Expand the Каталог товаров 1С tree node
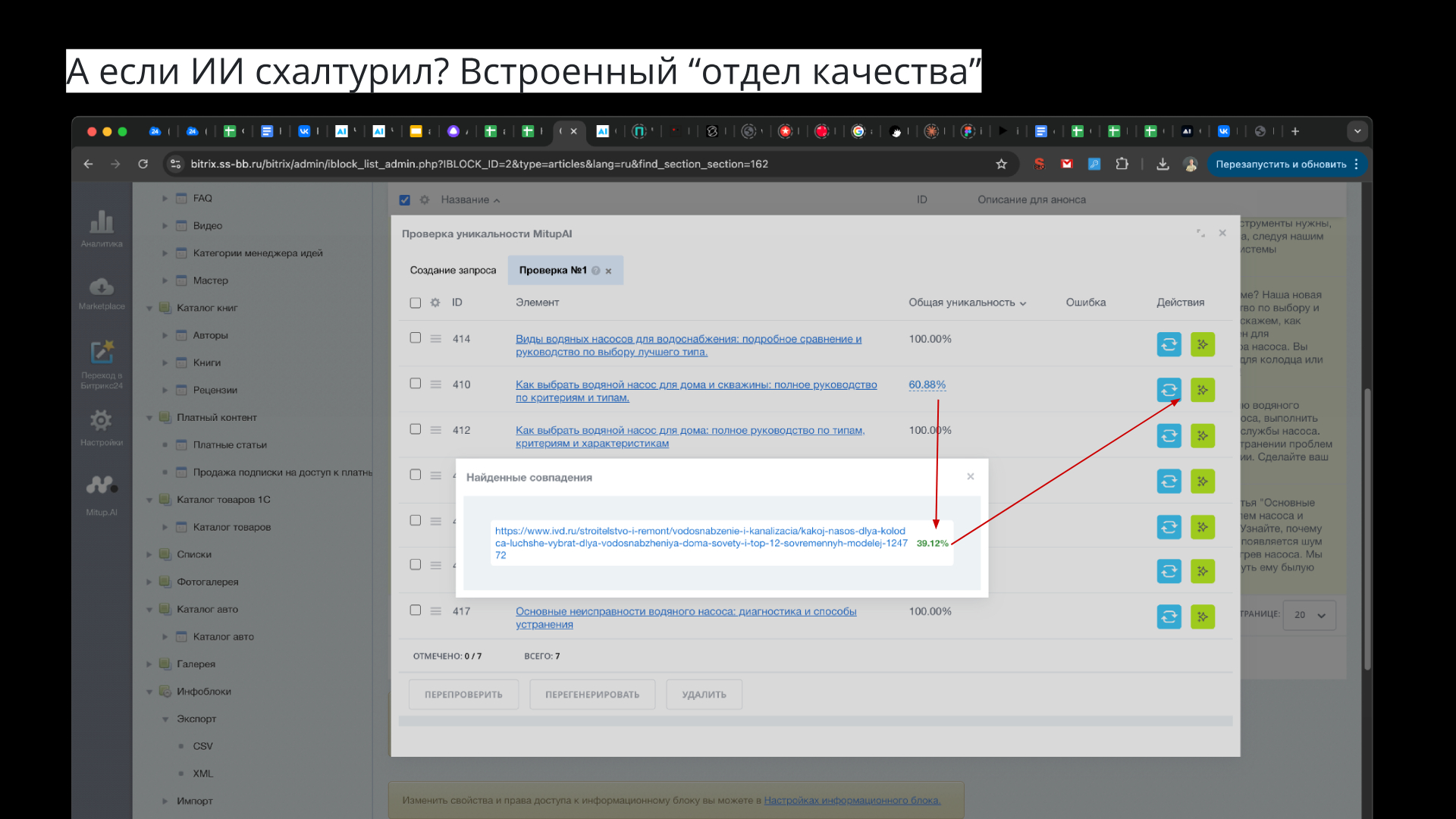 pyautogui.click(x=149, y=499)
